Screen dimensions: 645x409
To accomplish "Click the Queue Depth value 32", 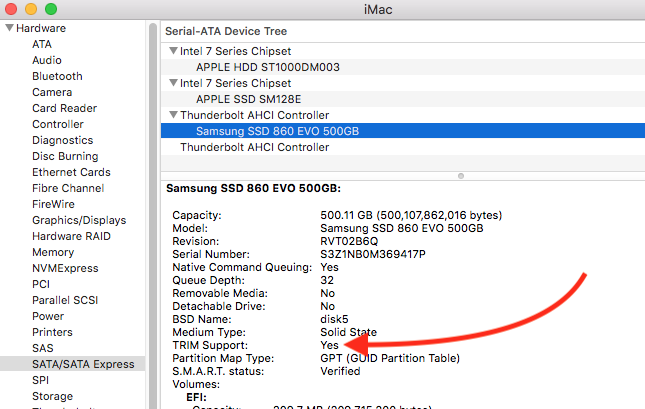I will 327,280.
